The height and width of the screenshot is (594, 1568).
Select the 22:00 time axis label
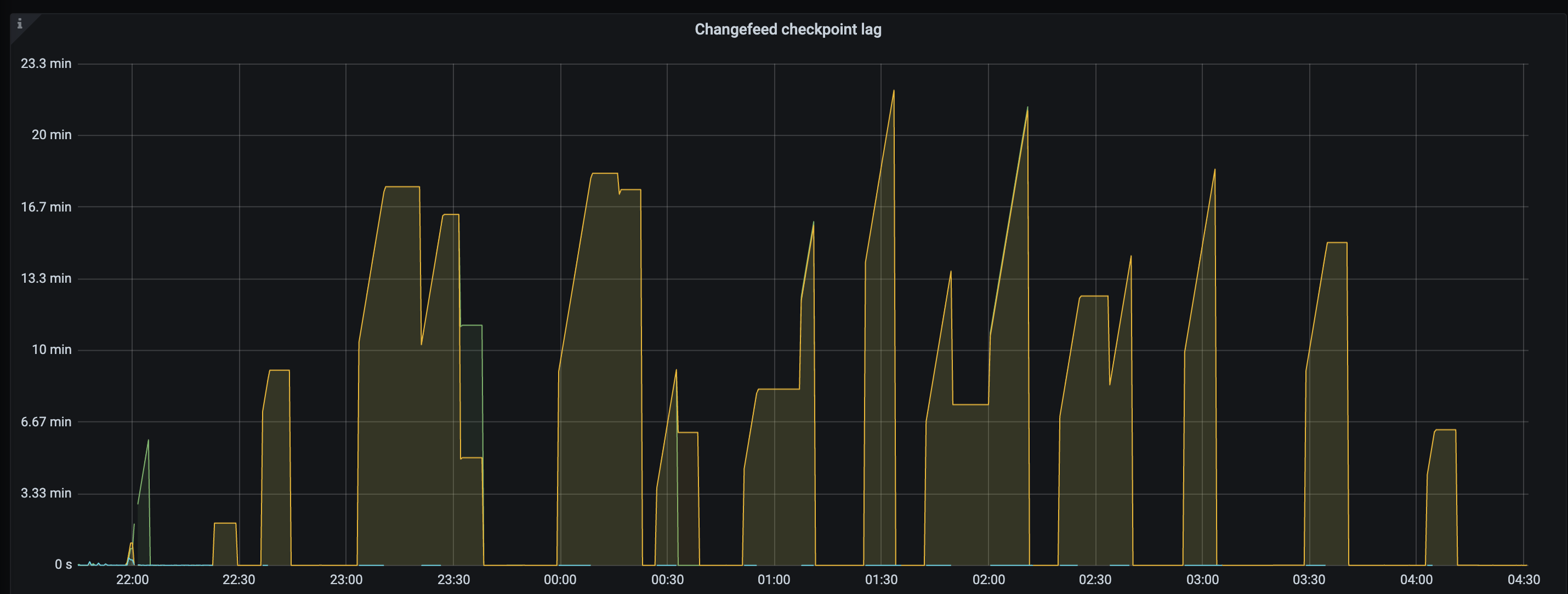pos(133,579)
